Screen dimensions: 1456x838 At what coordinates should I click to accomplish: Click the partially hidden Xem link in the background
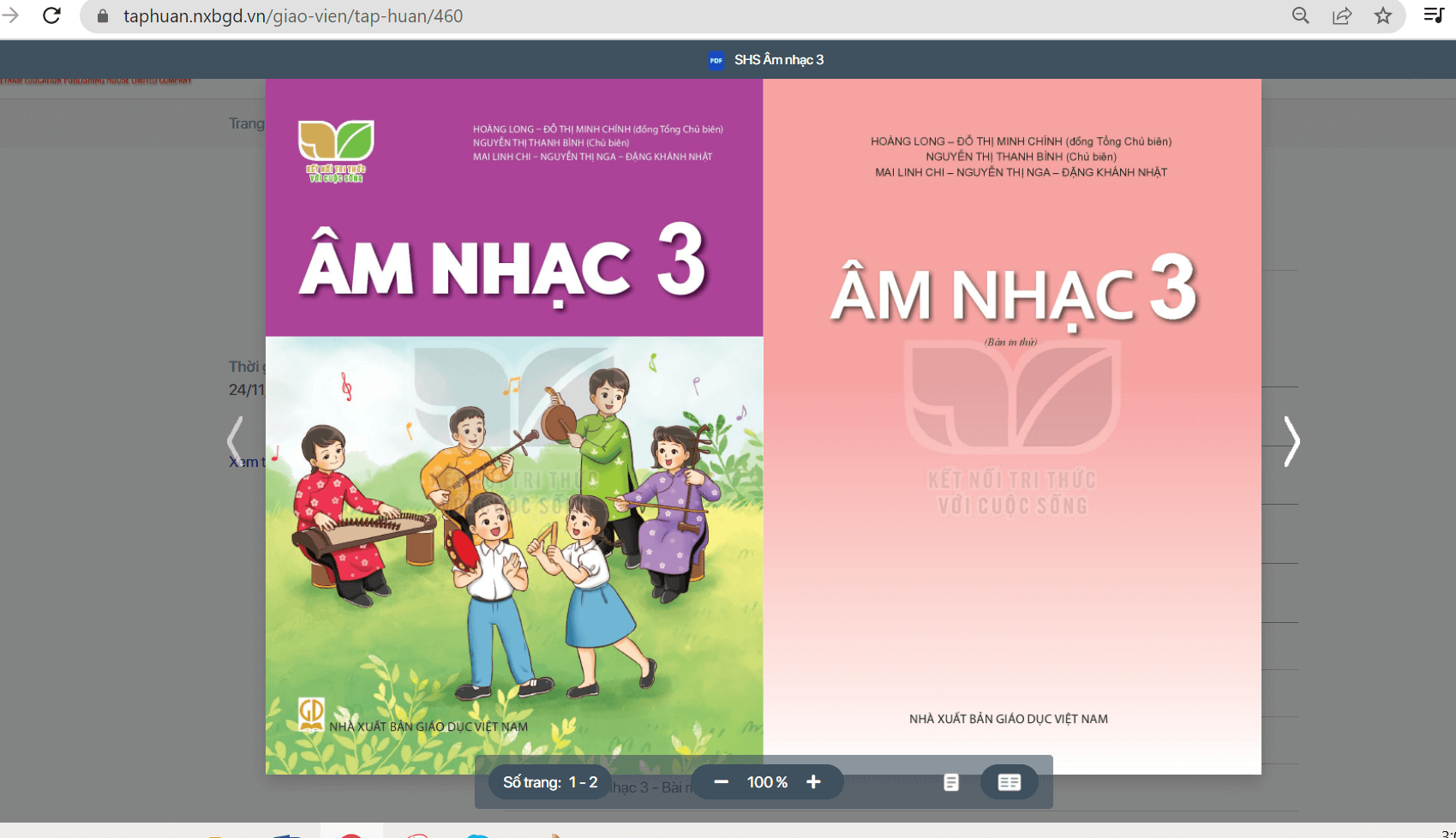point(247,463)
